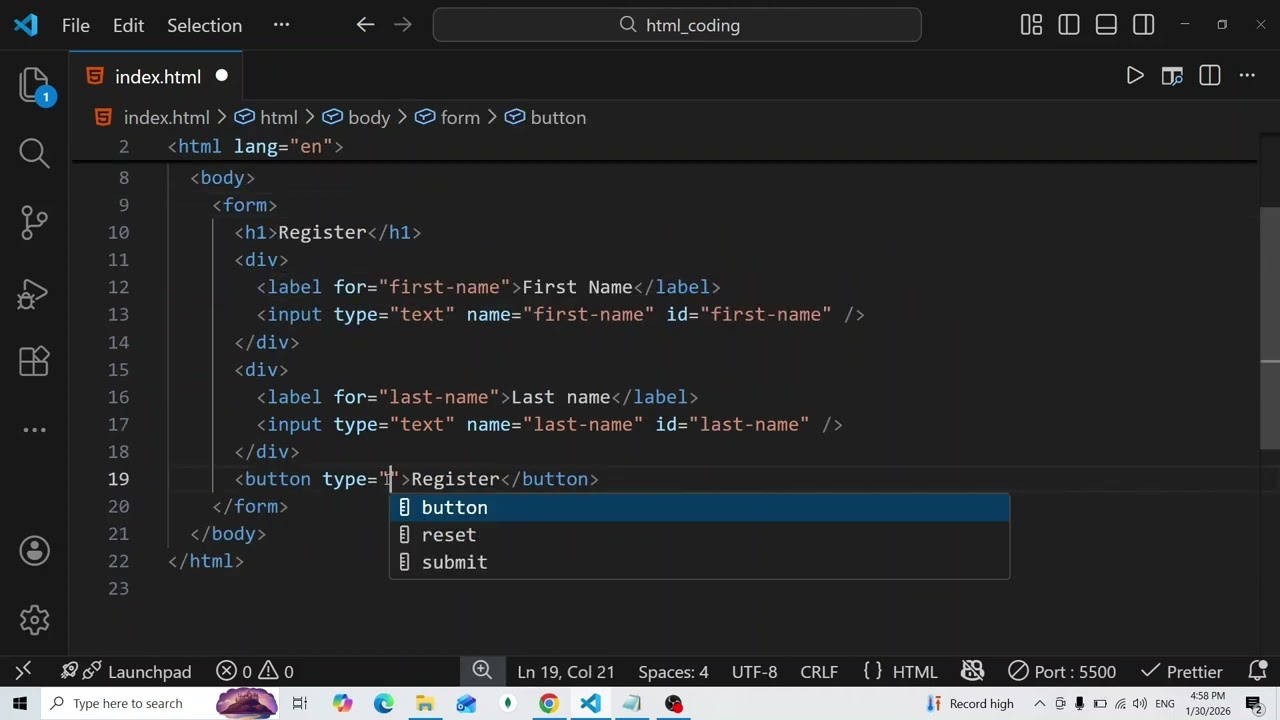Open Microsoft Edge from the taskbar
The height and width of the screenshot is (720, 1280).
(x=384, y=703)
